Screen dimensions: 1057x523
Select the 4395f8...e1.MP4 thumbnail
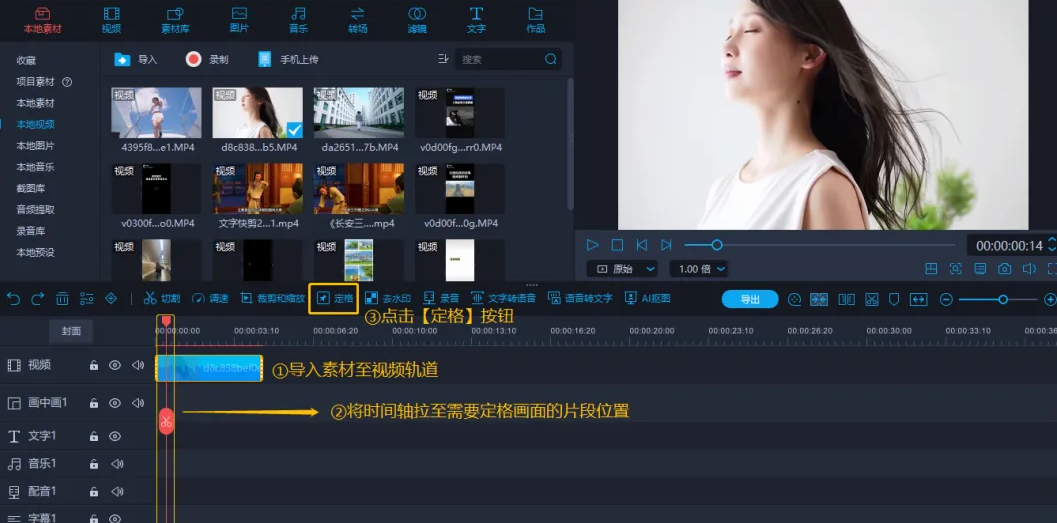(x=156, y=113)
